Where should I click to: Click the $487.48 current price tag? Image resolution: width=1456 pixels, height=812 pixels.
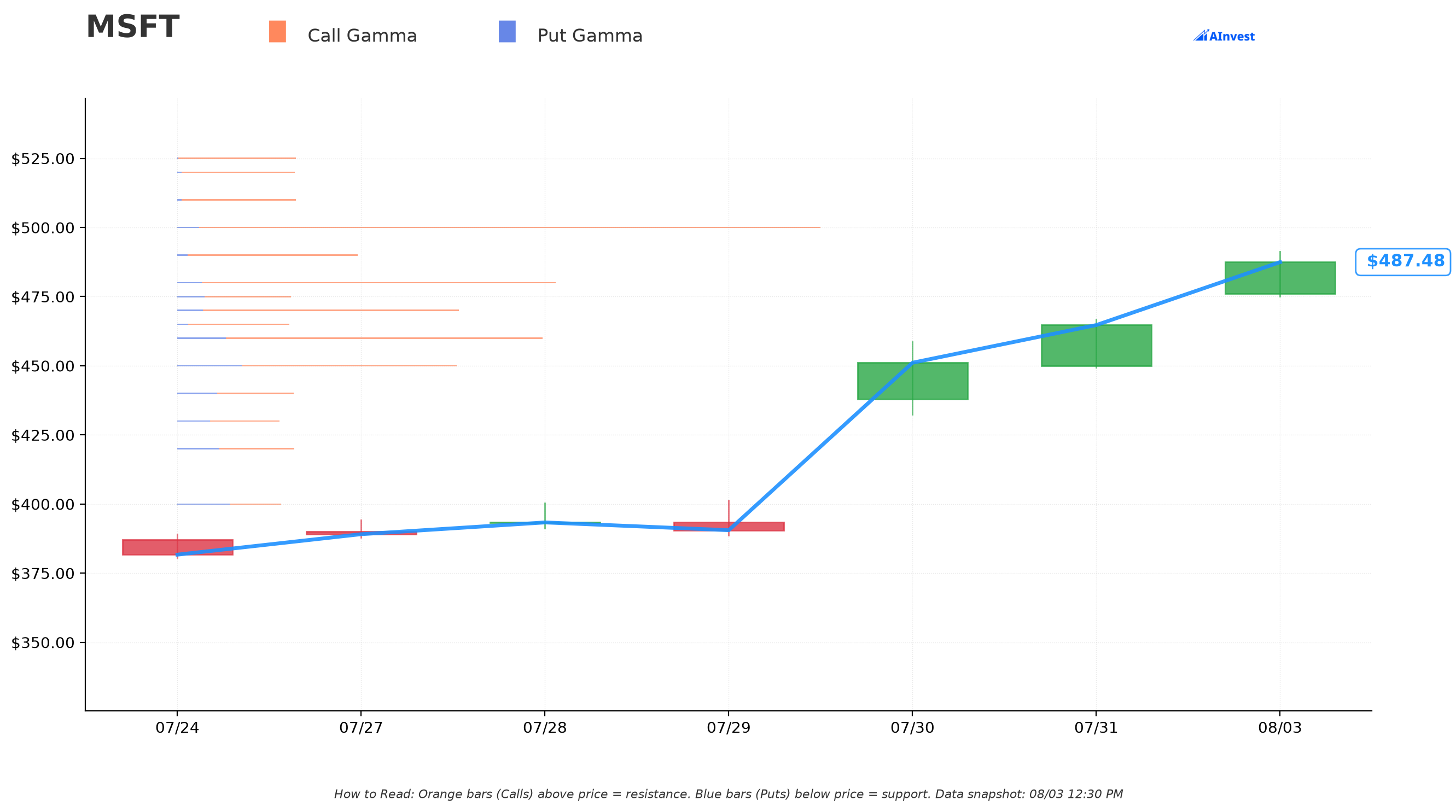click(x=1403, y=261)
